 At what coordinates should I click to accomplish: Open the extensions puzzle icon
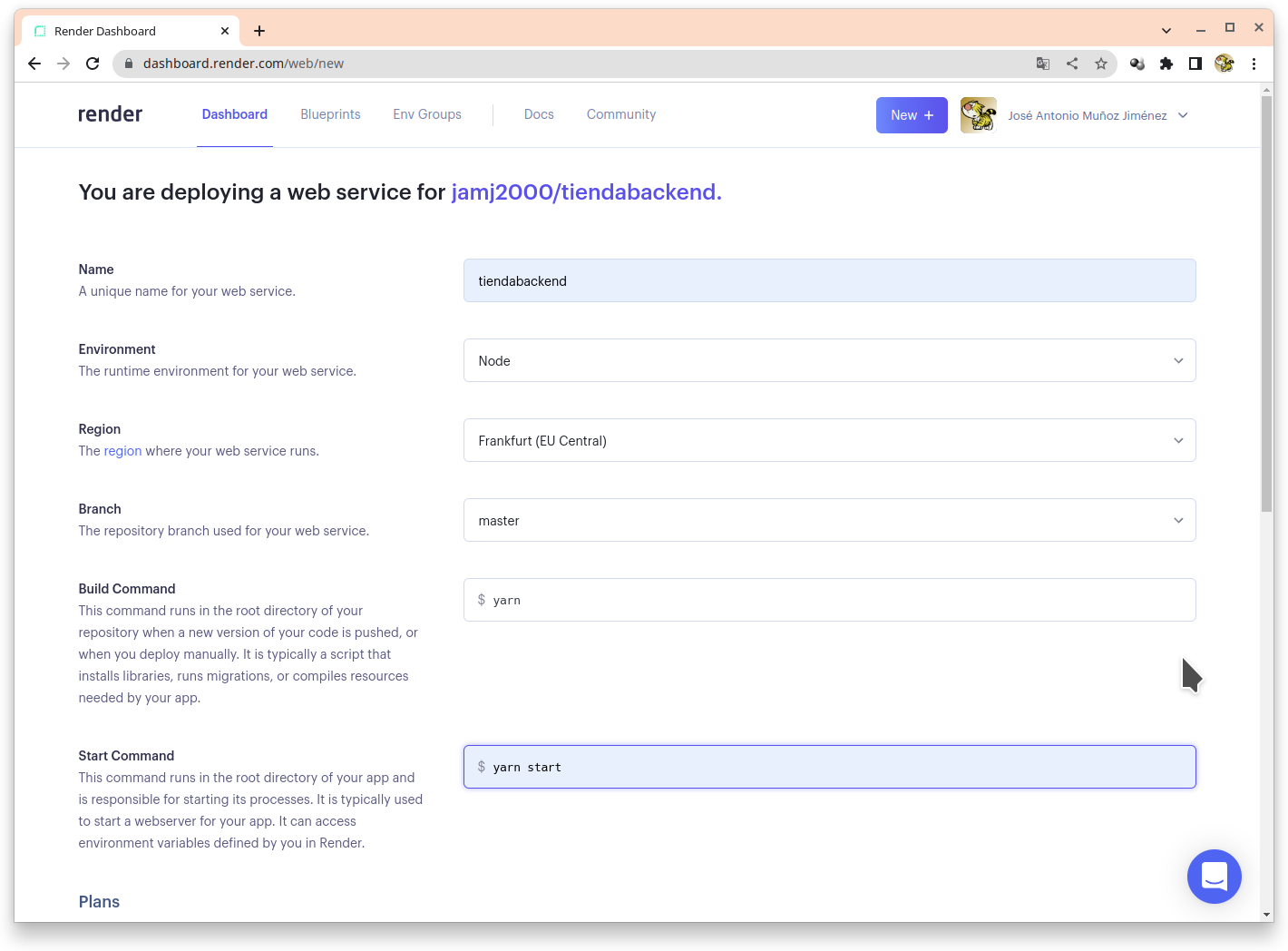tap(1166, 64)
